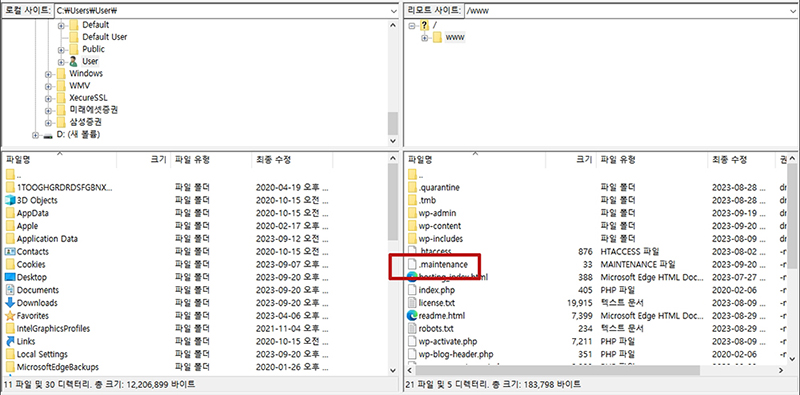Select the User profile icon in tree

click(73, 61)
